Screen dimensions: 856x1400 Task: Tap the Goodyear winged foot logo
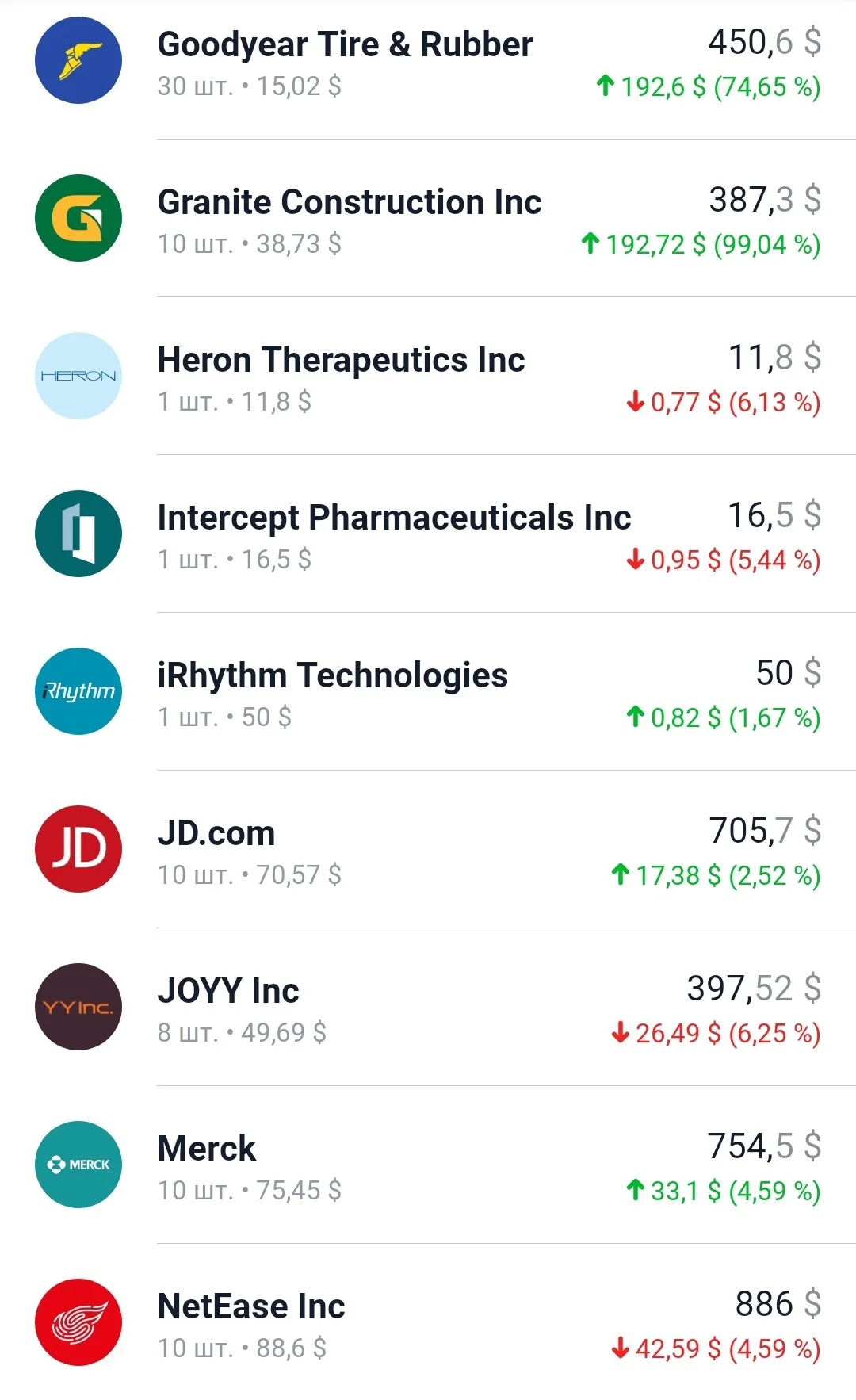[x=78, y=60]
